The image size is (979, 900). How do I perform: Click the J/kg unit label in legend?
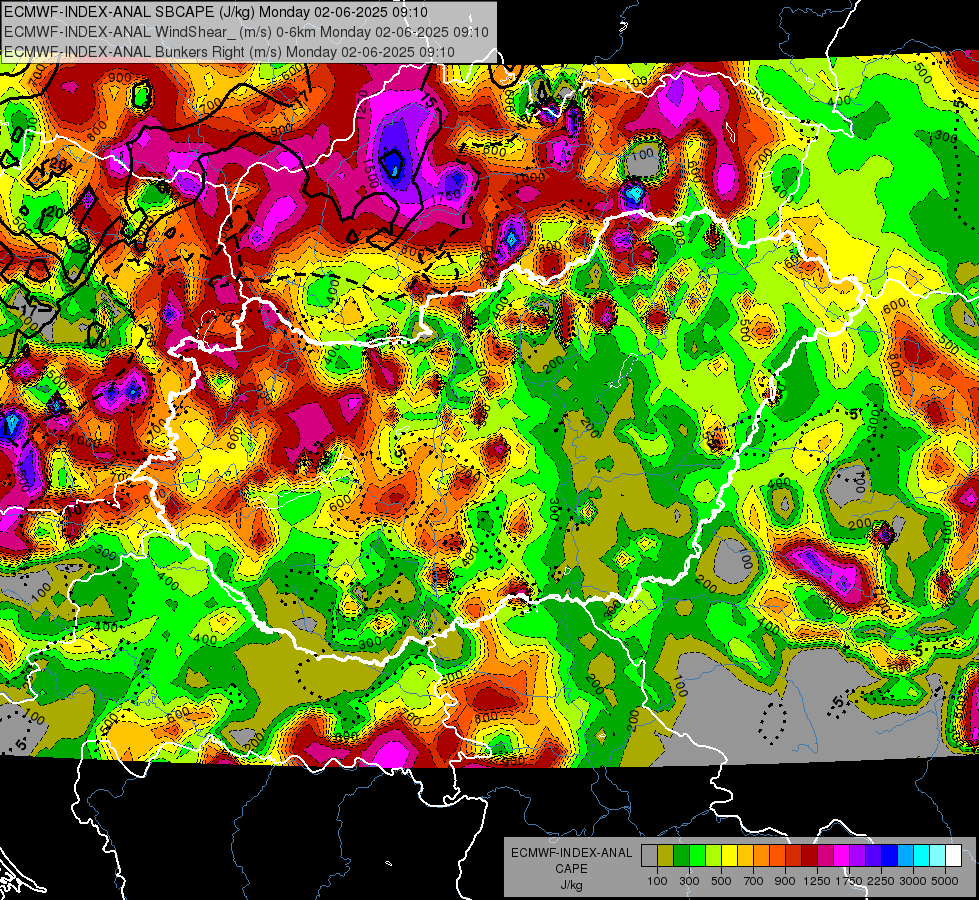pyautogui.click(x=571, y=885)
